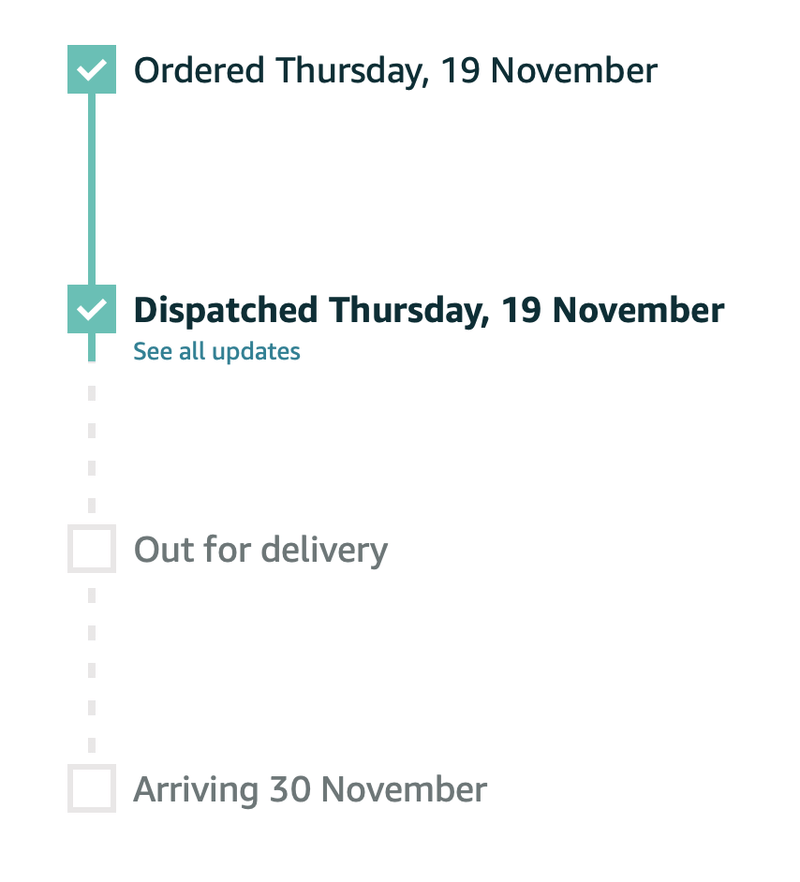Click the green checkmark beside Ordered
Image resolution: width=800 pixels, height=882 pixels.
91,70
